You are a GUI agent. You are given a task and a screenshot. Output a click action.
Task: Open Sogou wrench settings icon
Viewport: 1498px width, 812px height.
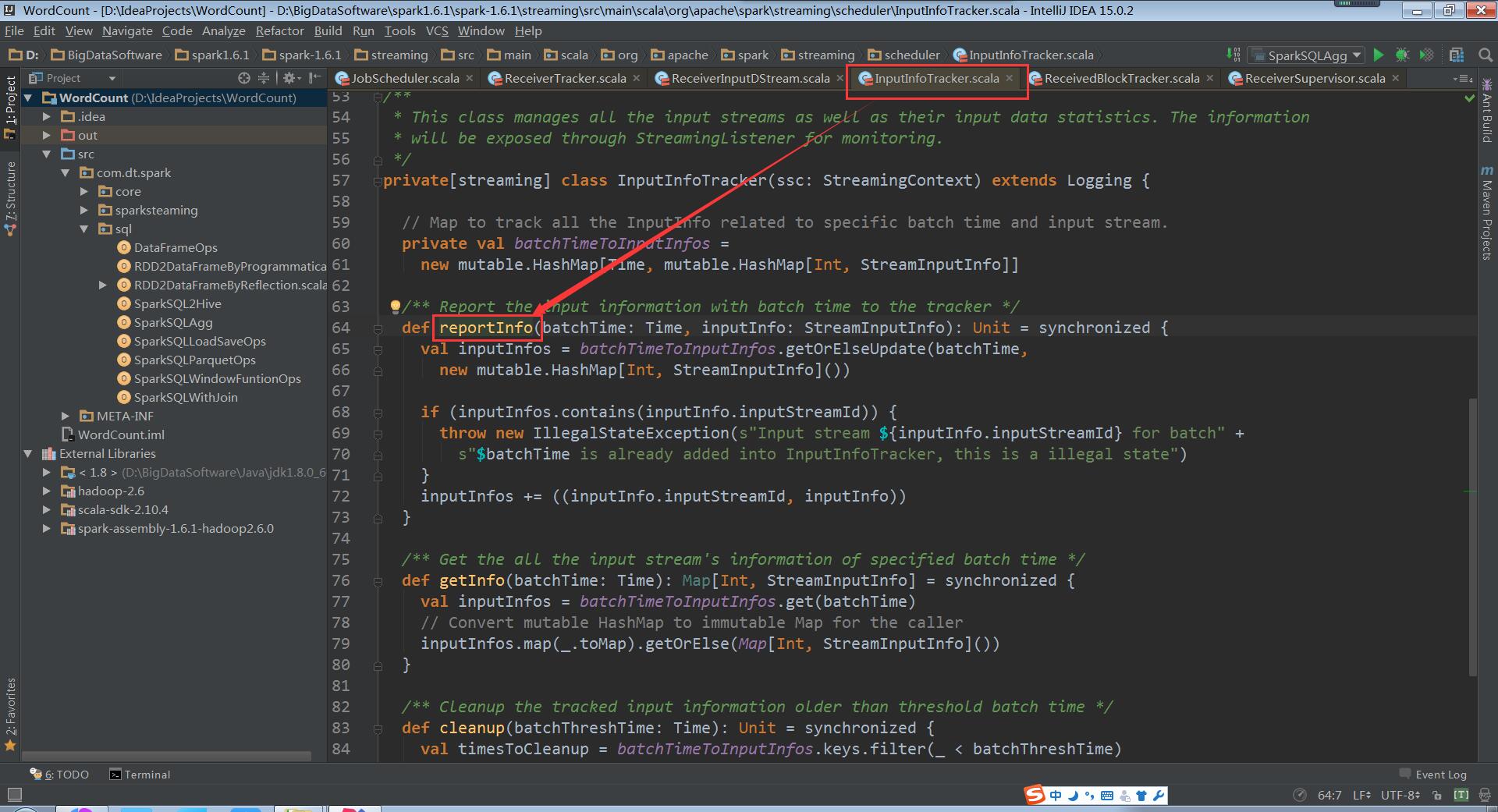pos(1159,796)
